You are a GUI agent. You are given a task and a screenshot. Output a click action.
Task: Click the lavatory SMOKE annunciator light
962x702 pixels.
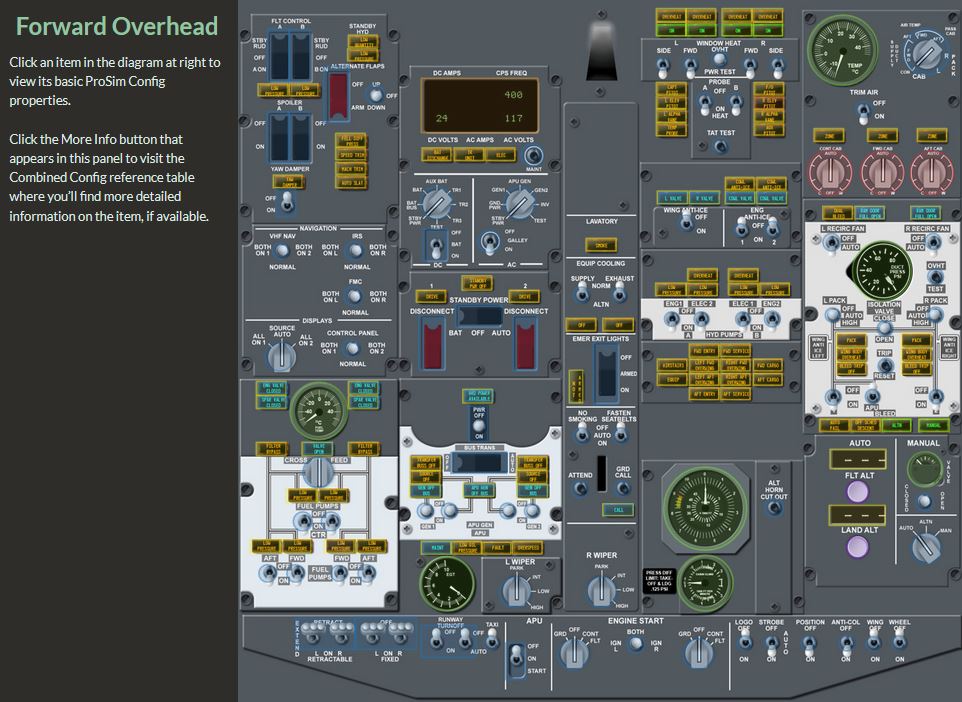tap(601, 245)
